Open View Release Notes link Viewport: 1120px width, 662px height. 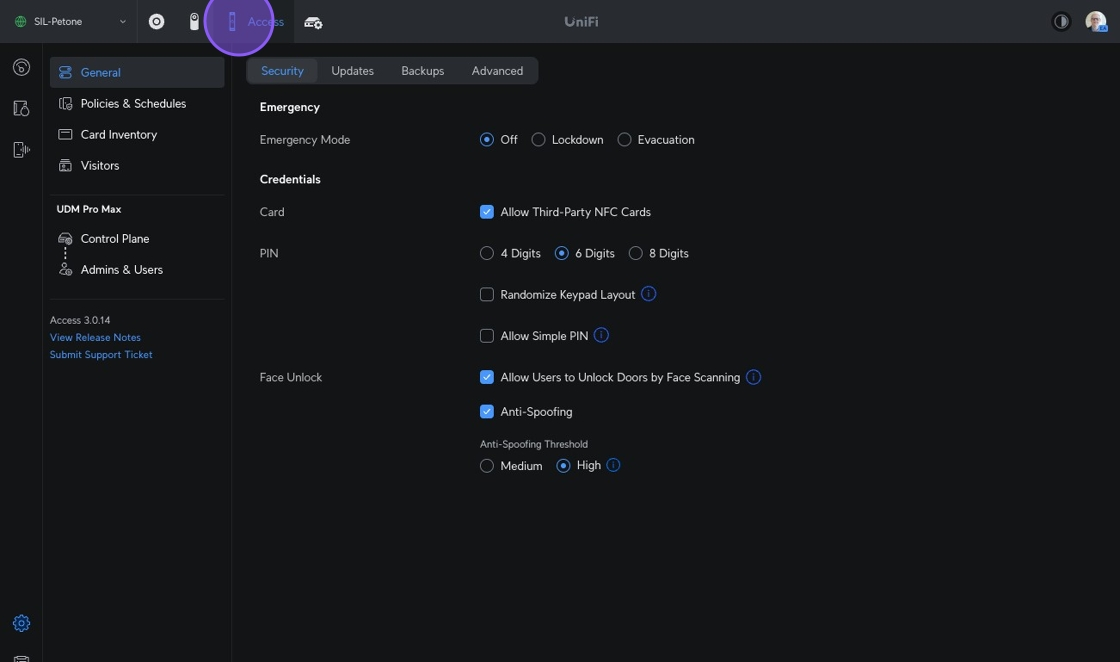tap(95, 338)
